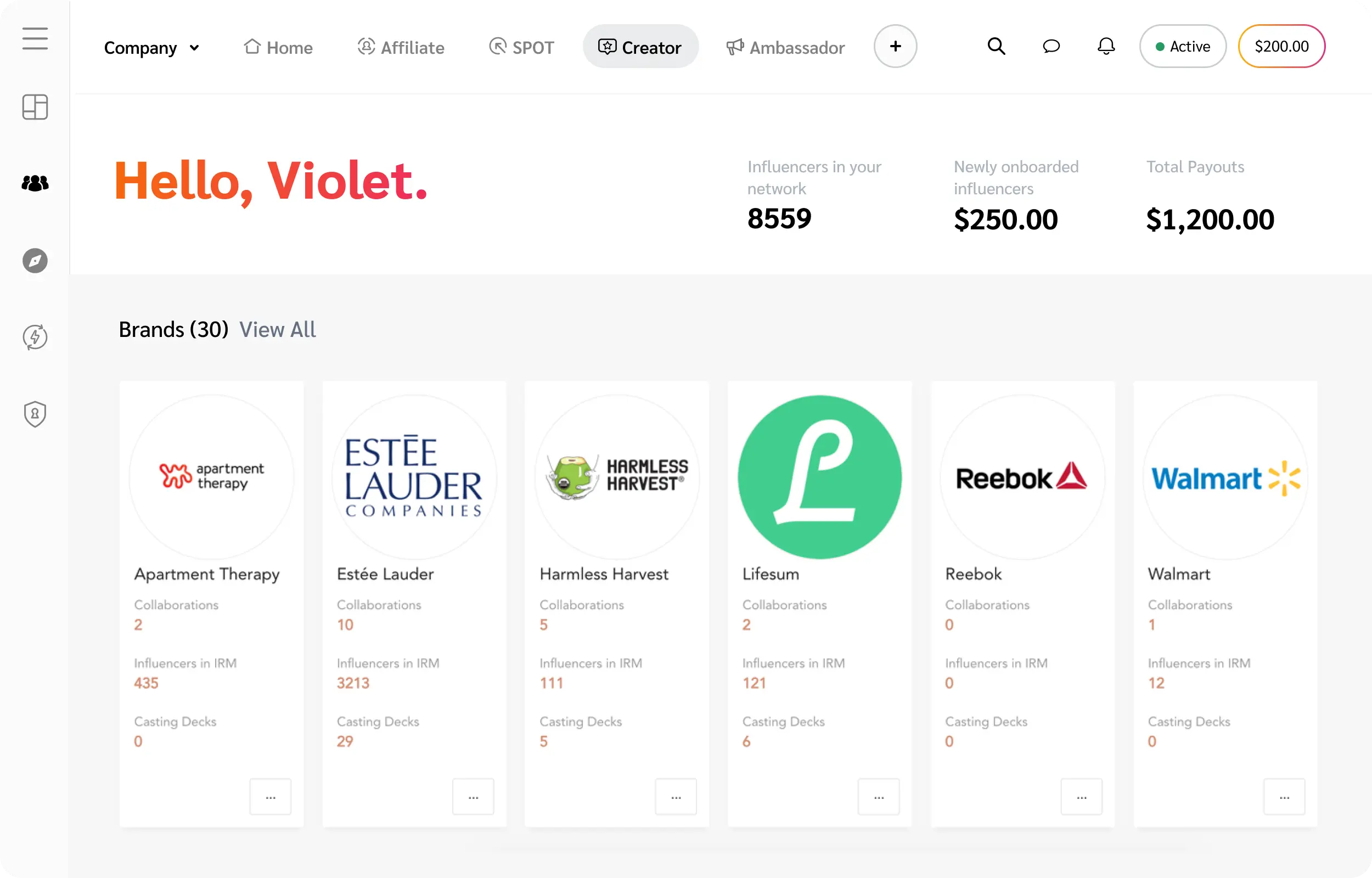Go to the SPOT tab
The width and height of the screenshot is (1372, 878).
coord(521,47)
